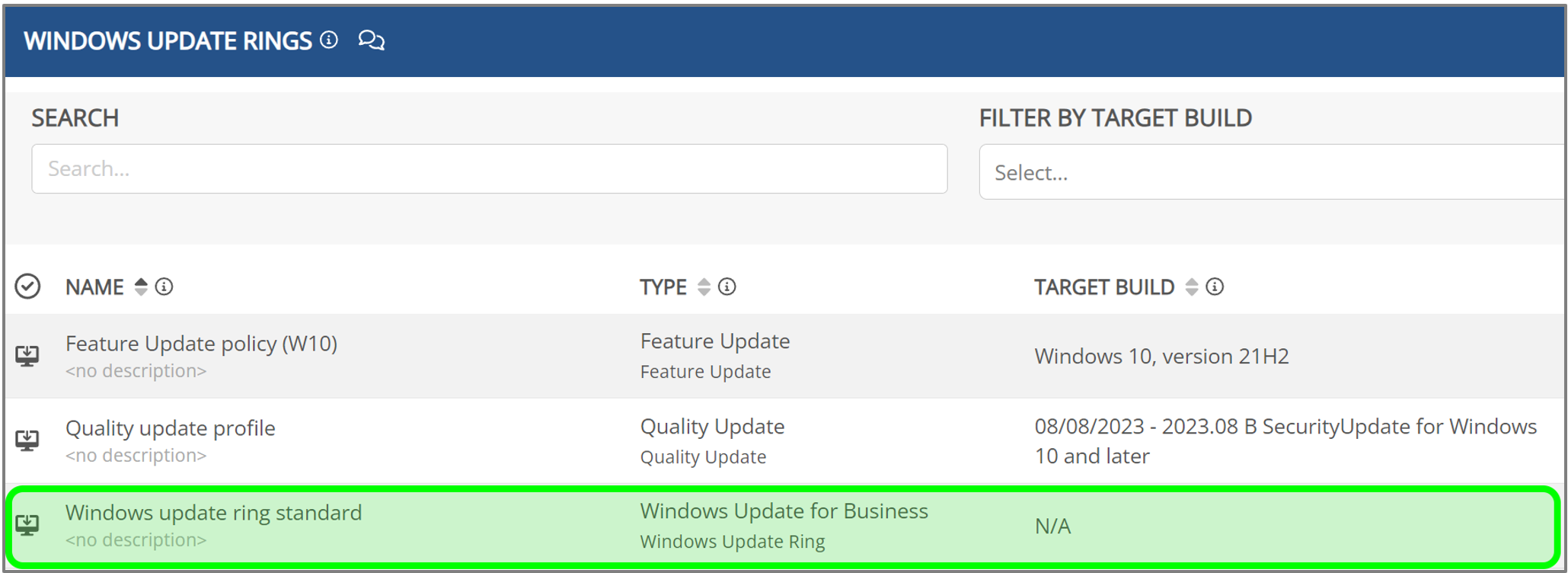Click the Windows Update for Business type text
This screenshot has width=1568, height=573.
(x=784, y=511)
